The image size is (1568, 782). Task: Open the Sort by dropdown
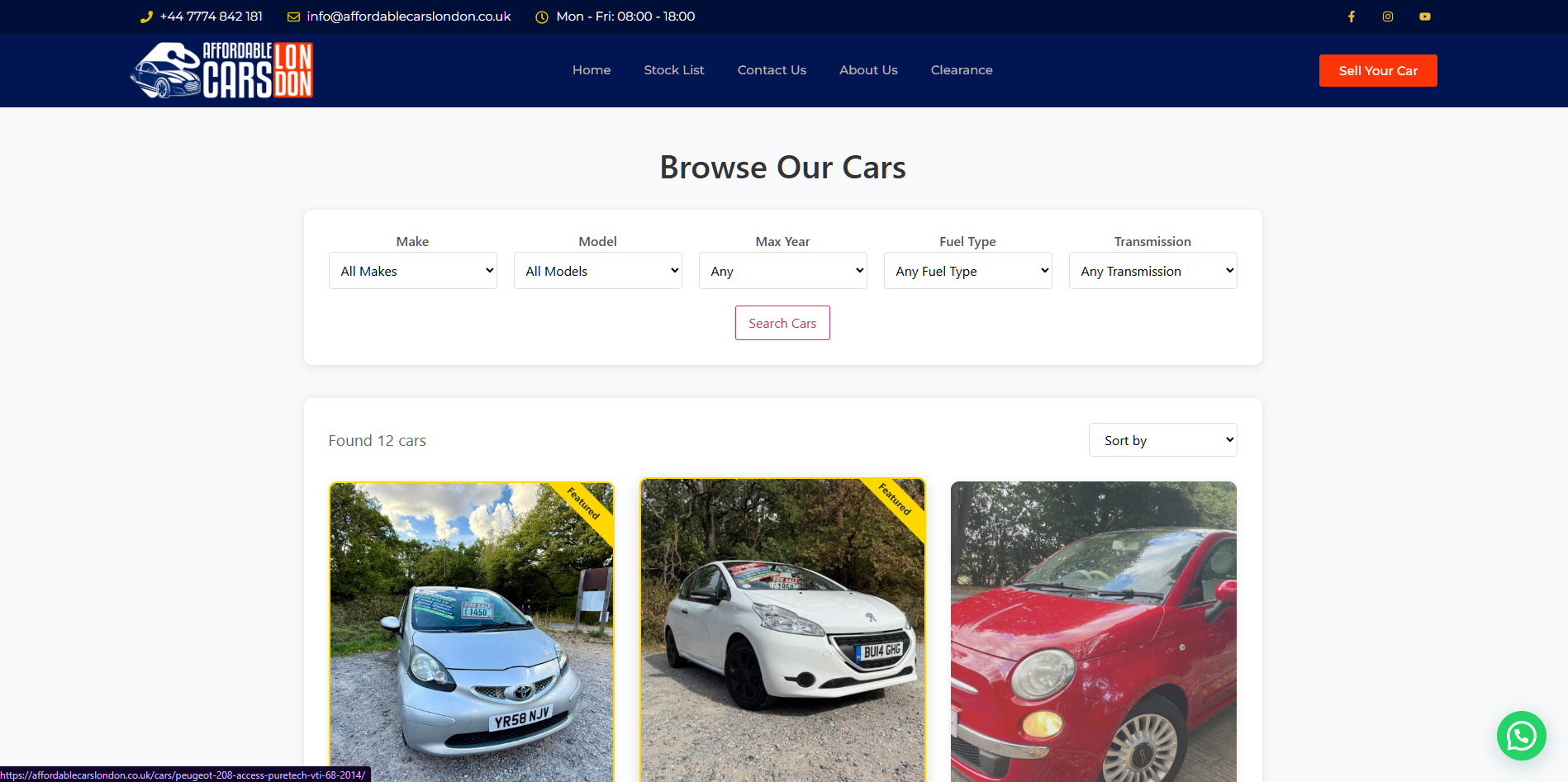click(x=1162, y=440)
